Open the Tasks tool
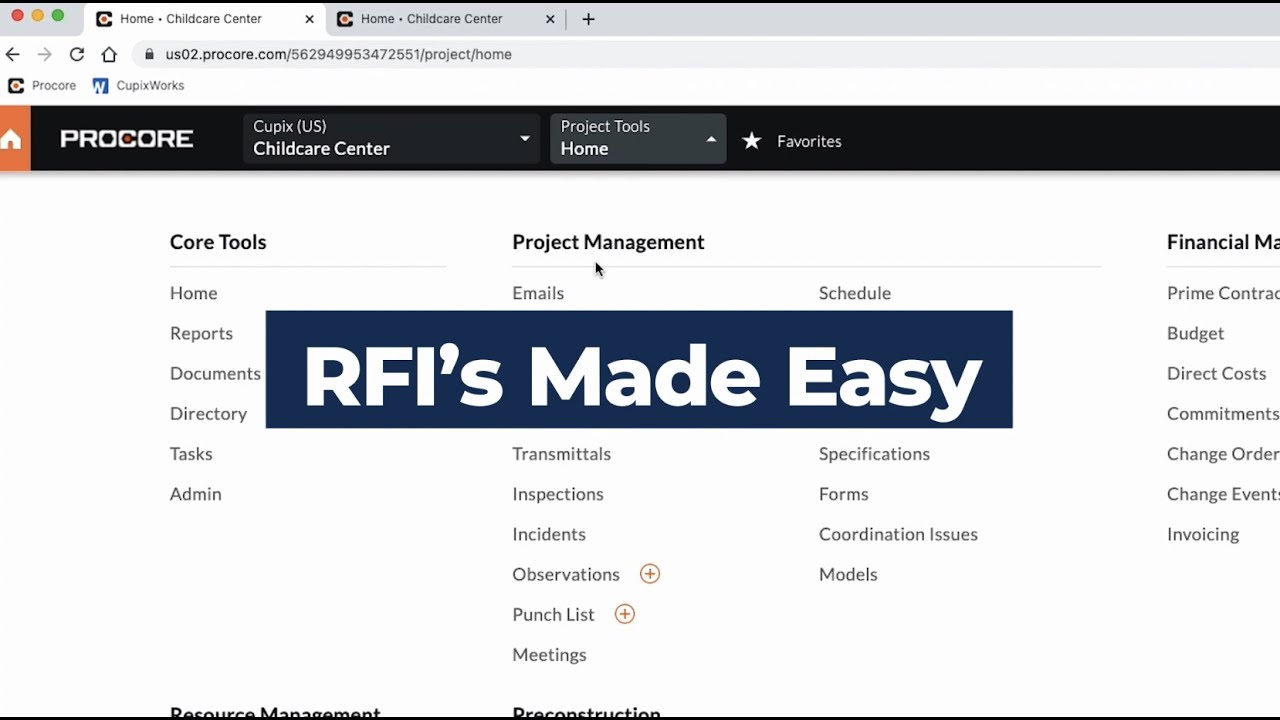 click(x=191, y=454)
